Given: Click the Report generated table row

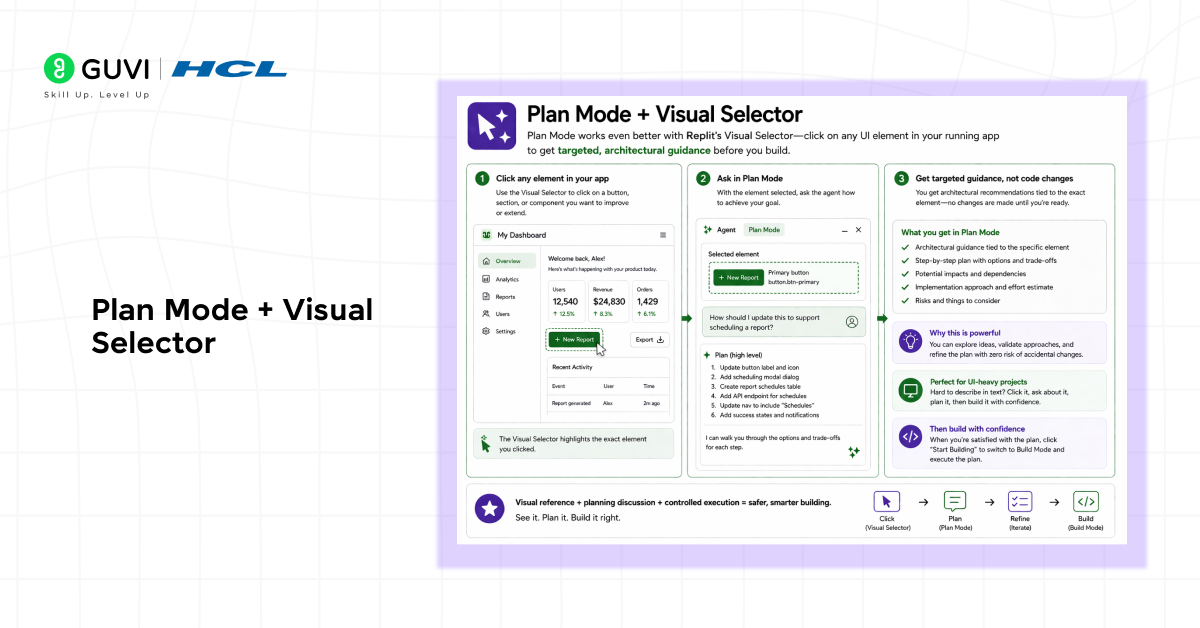Looking at the screenshot, I should click(x=608, y=403).
